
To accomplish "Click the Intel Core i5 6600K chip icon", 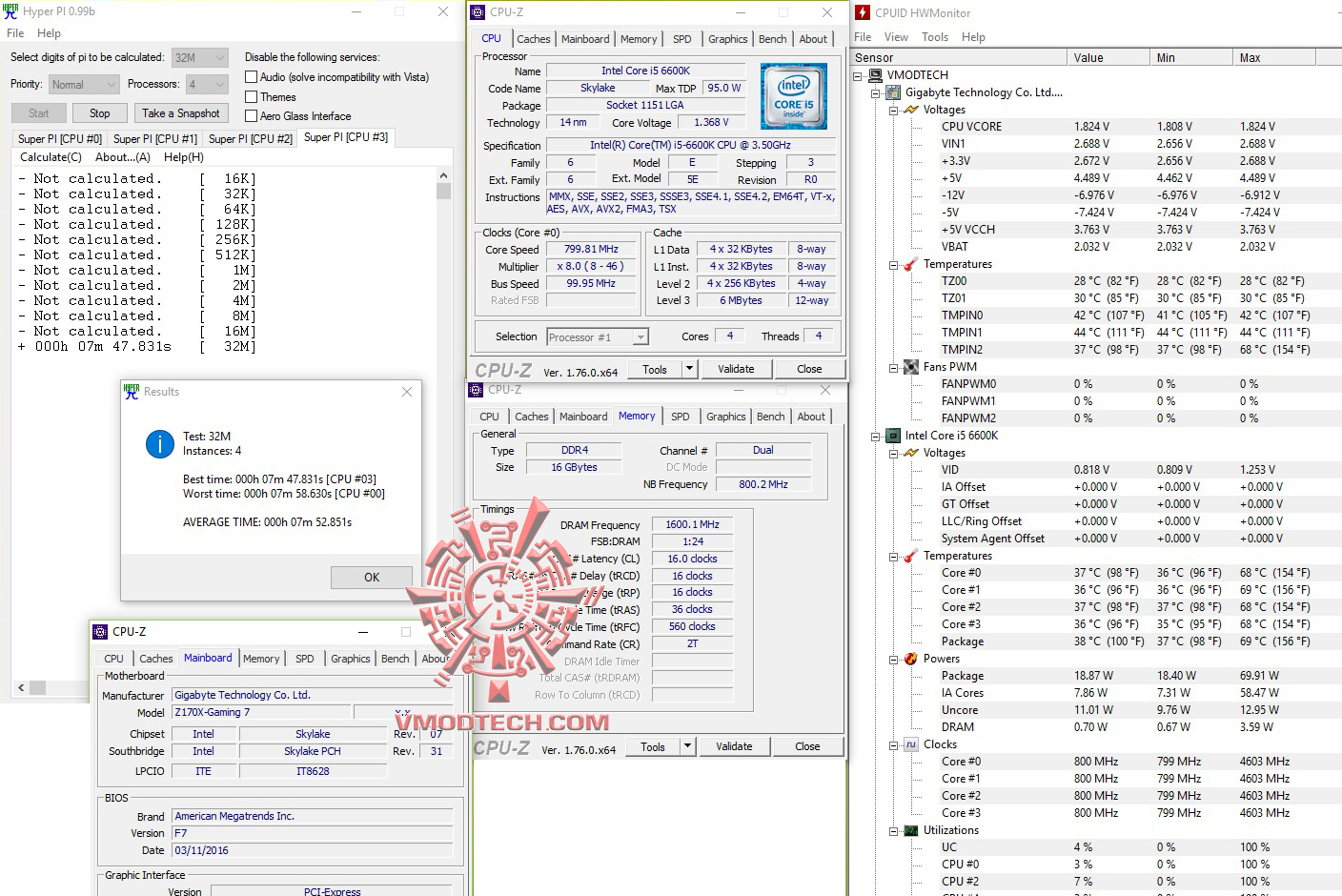I will [893, 436].
